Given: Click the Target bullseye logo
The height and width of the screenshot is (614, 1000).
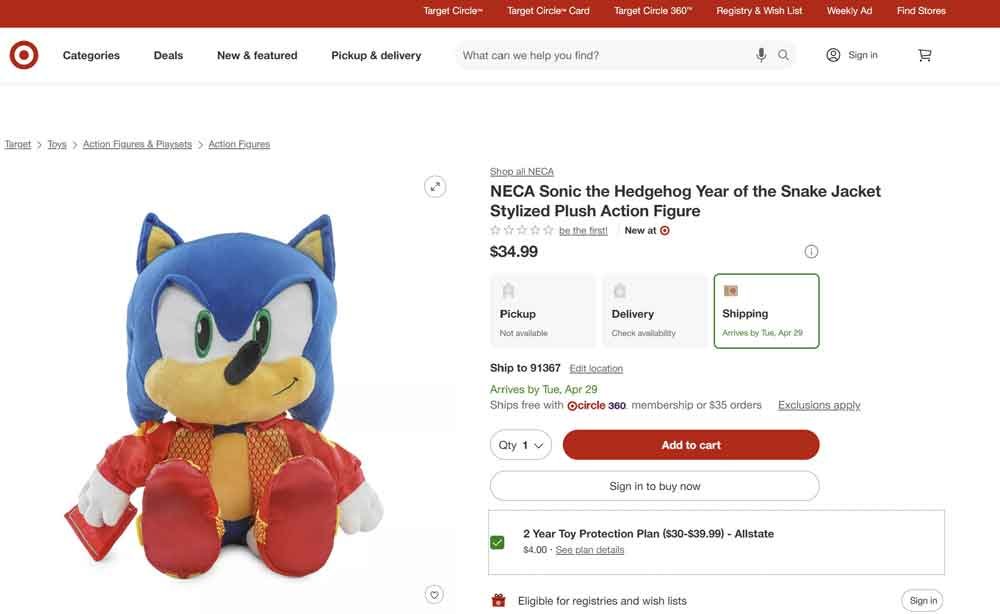Looking at the screenshot, I should 22,53.
